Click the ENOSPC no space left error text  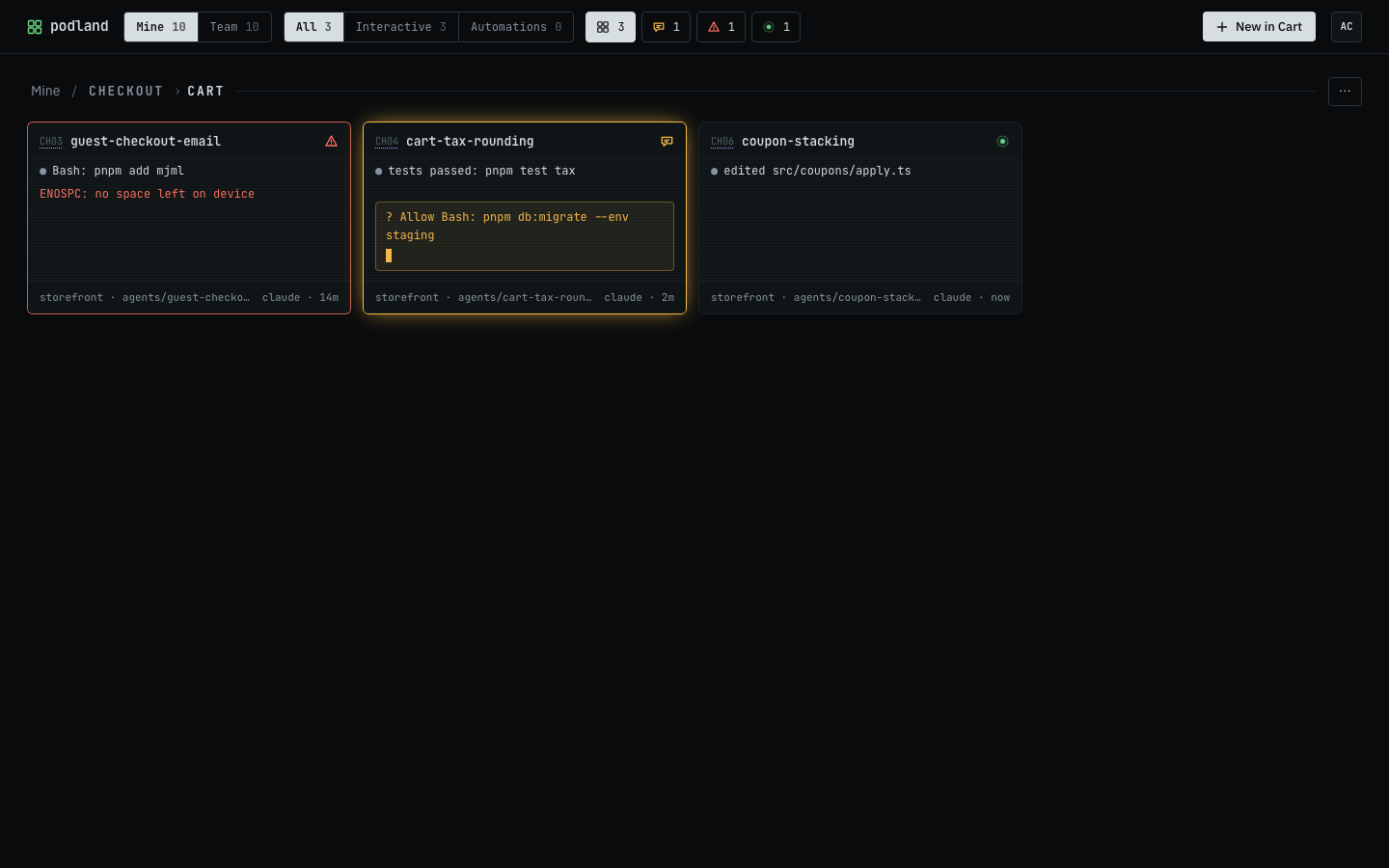(x=147, y=194)
